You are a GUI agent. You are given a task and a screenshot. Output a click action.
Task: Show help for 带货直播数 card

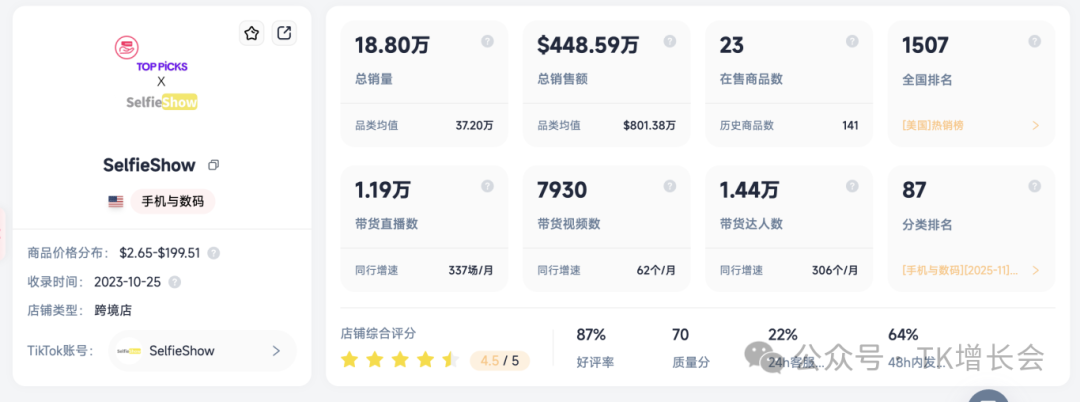[x=487, y=186]
